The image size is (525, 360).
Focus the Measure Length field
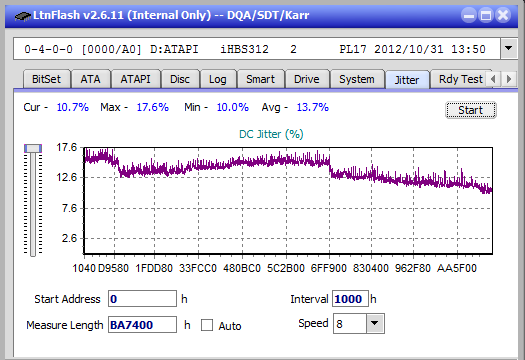pos(142,325)
